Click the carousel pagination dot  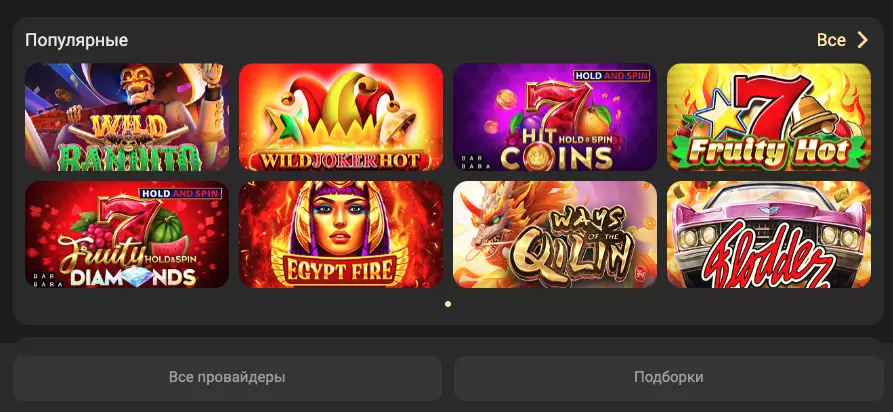pyautogui.click(x=448, y=304)
